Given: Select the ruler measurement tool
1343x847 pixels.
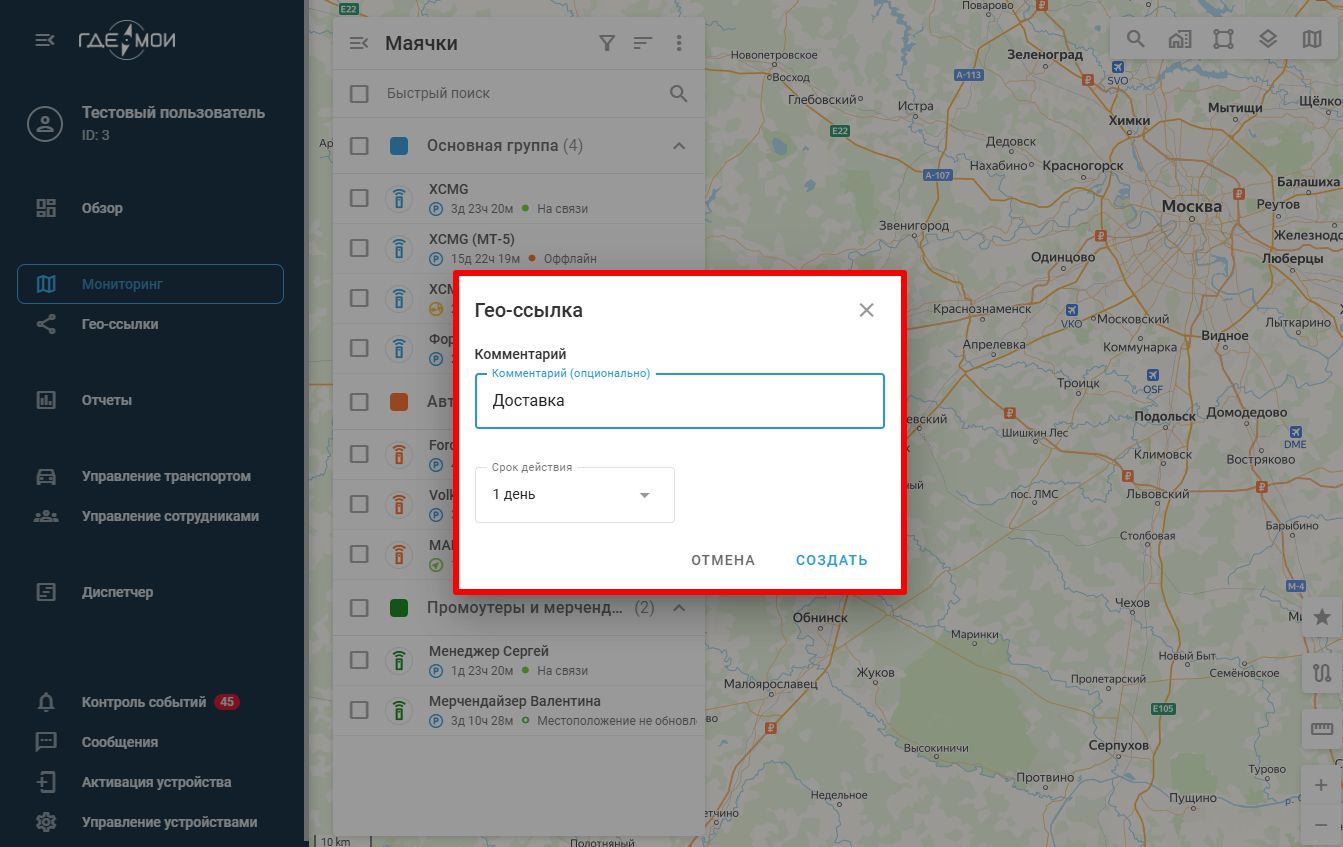Looking at the screenshot, I should click(1321, 729).
